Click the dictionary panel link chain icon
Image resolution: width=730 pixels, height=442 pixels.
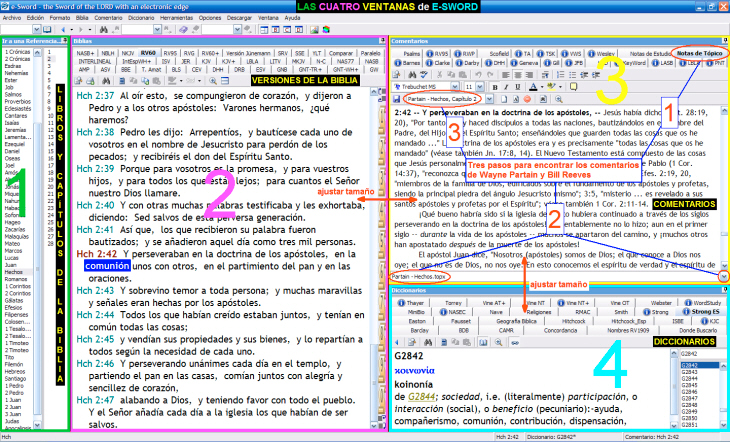[x=515, y=342]
